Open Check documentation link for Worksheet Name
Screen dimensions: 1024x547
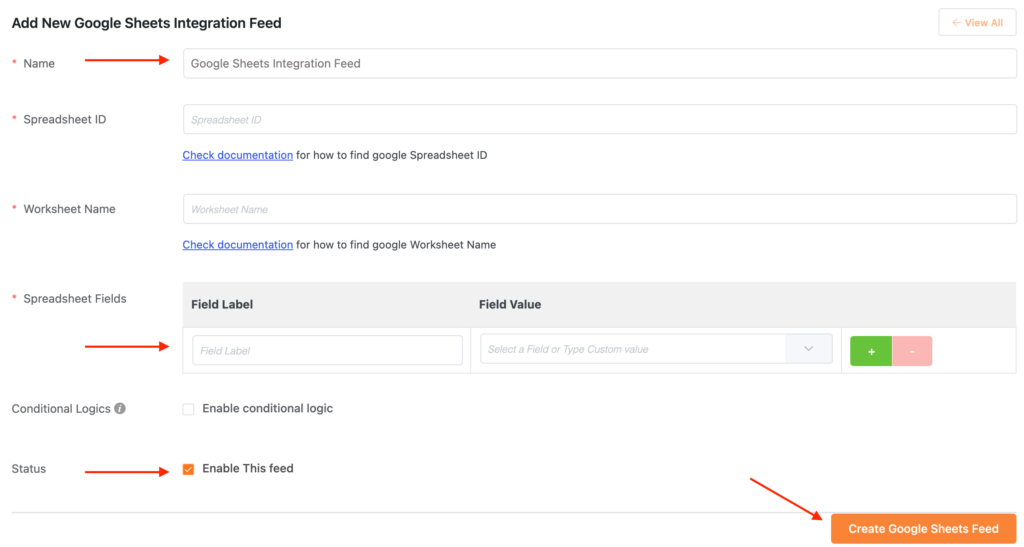(x=238, y=245)
